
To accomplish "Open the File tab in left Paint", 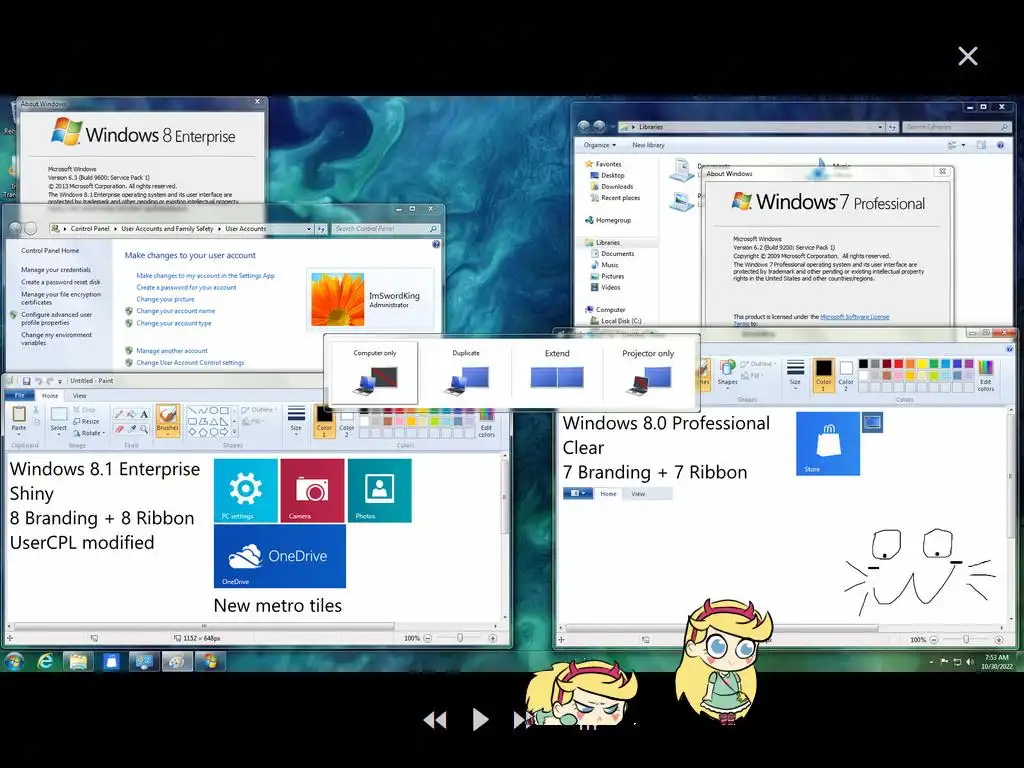I will coord(20,395).
